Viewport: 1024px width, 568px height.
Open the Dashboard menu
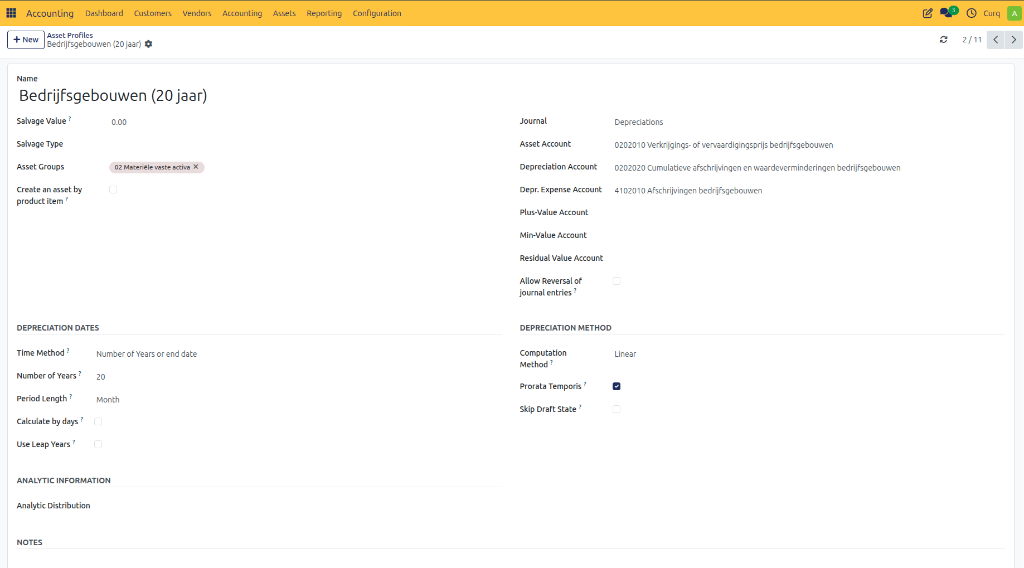pyautogui.click(x=104, y=13)
